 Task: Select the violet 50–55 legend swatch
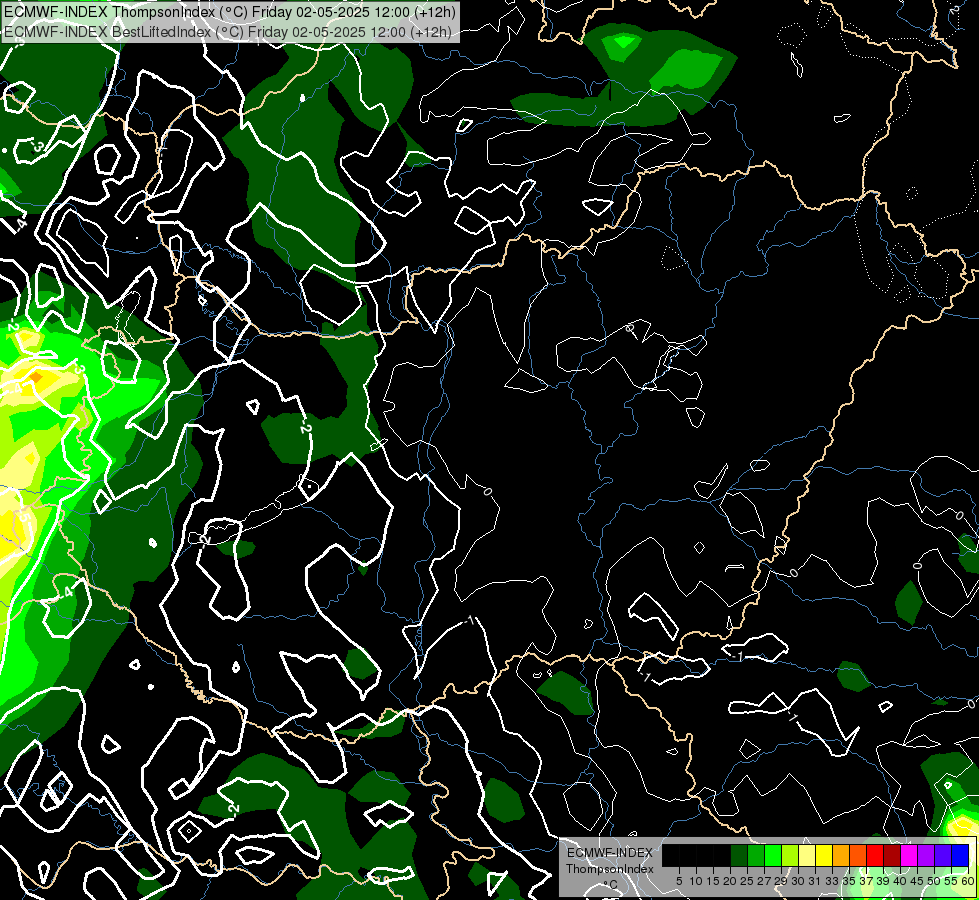point(943,855)
